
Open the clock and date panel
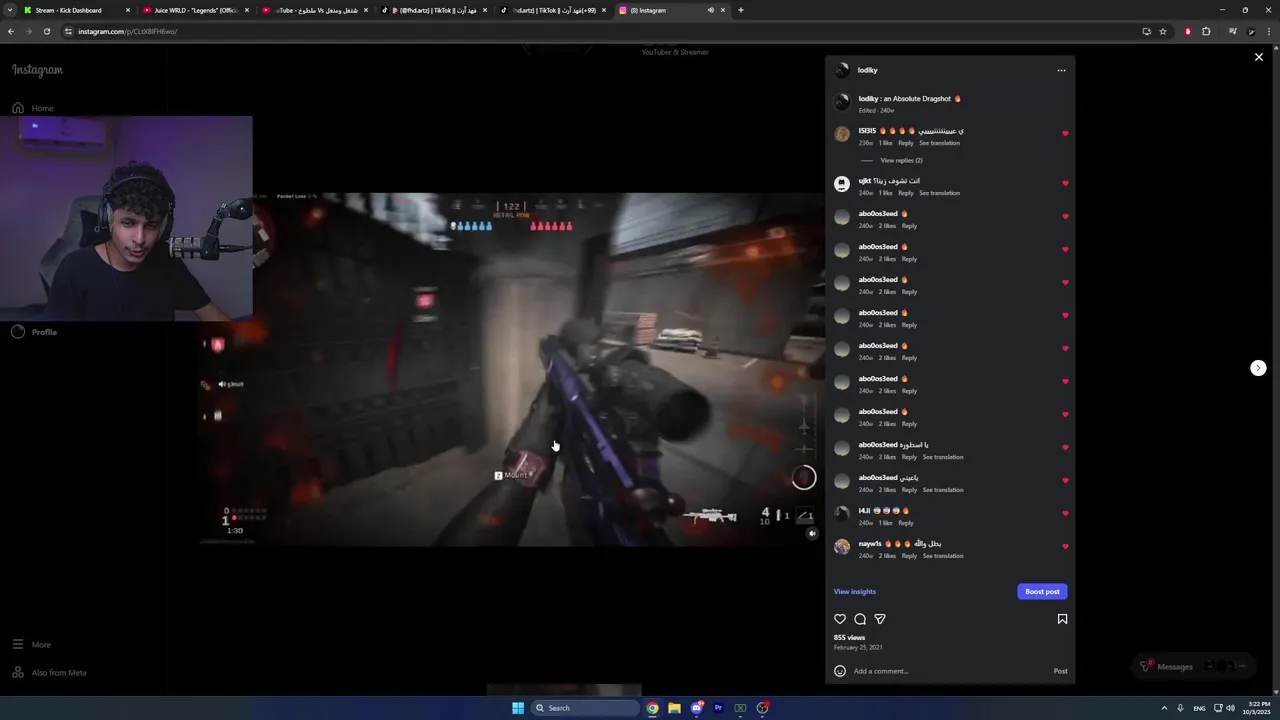[1258, 708]
